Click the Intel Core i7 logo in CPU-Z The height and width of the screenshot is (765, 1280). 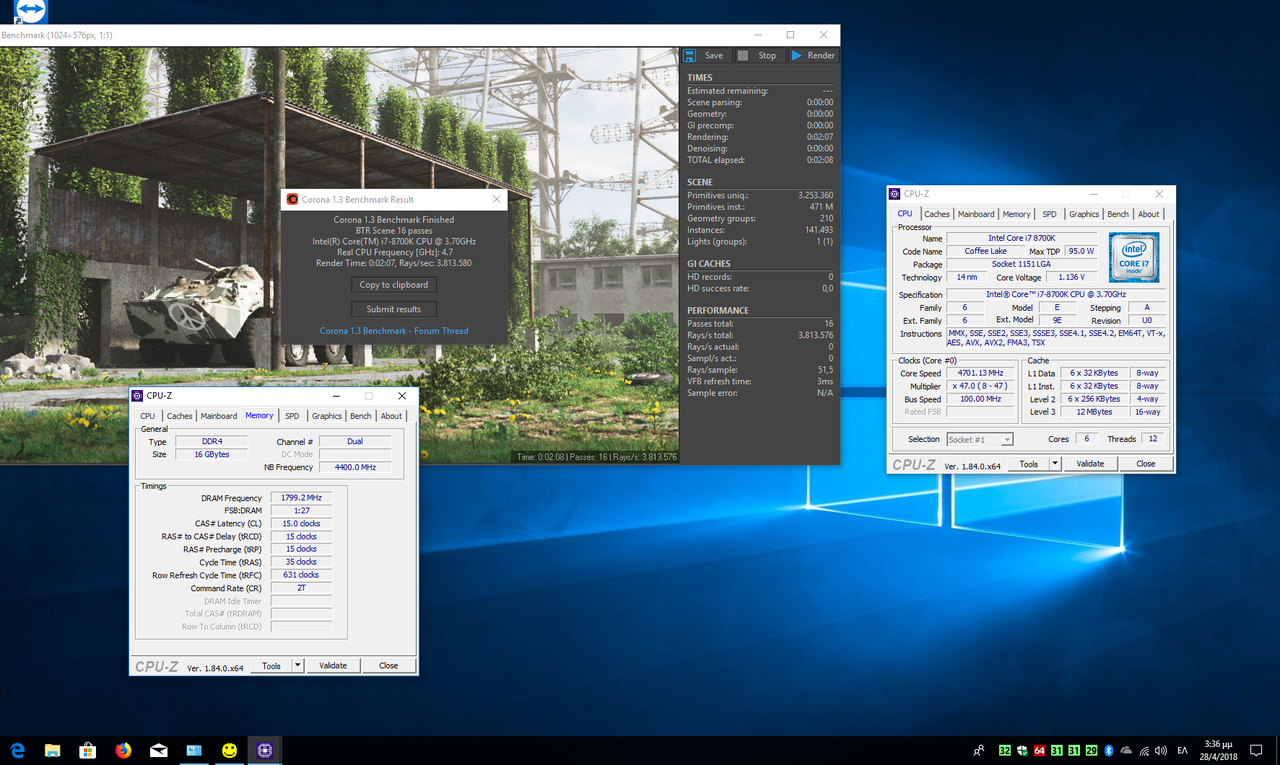coord(1134,257)
